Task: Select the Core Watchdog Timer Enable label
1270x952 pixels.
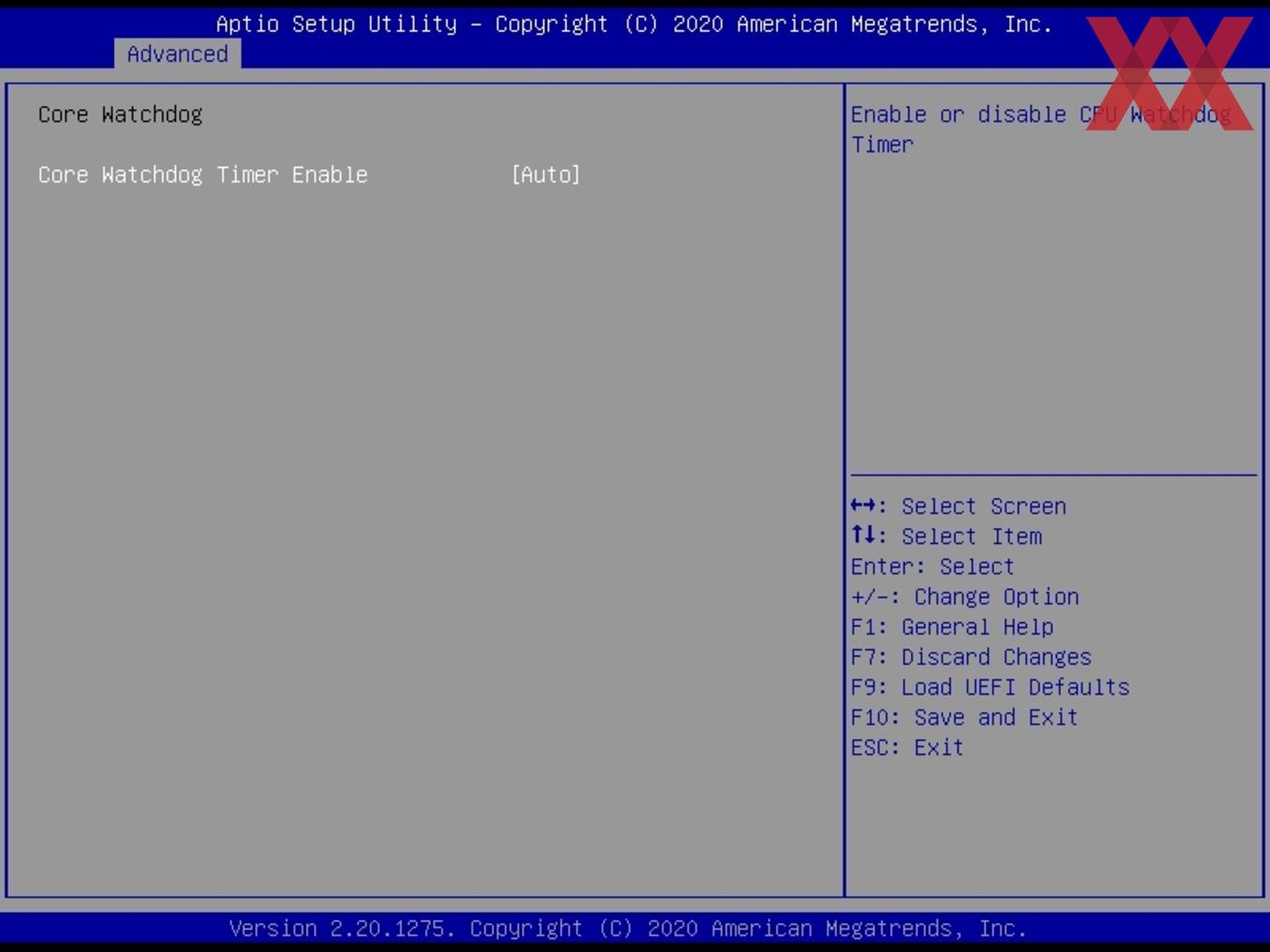Action: pos(203,175)
